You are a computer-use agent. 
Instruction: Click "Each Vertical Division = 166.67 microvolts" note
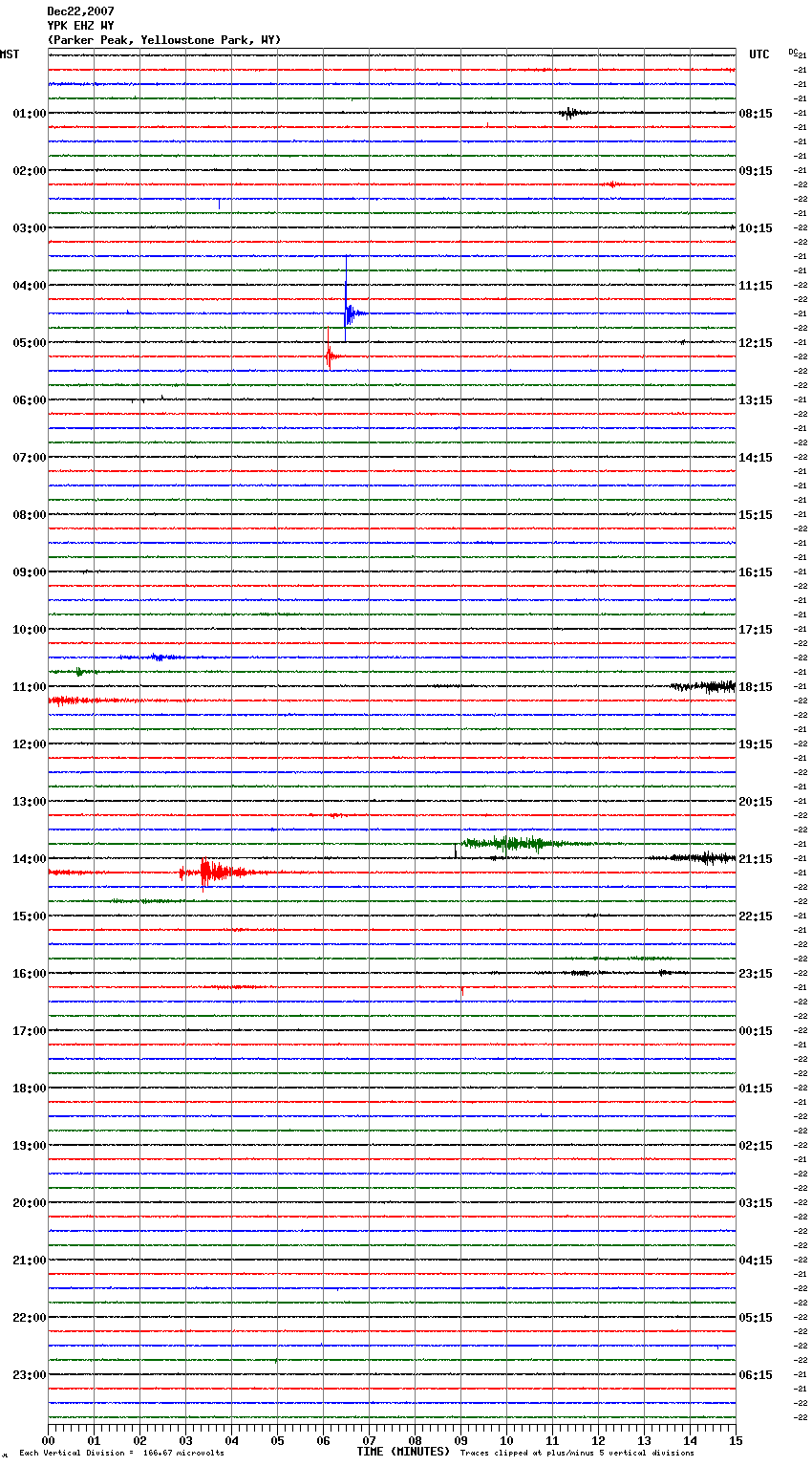121,1454
